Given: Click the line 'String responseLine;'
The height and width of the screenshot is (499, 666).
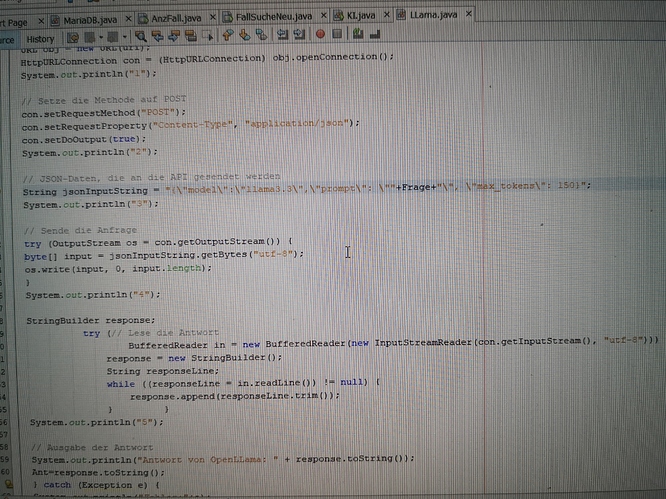Looking at the screenshot, I should [x=163, y=371].
